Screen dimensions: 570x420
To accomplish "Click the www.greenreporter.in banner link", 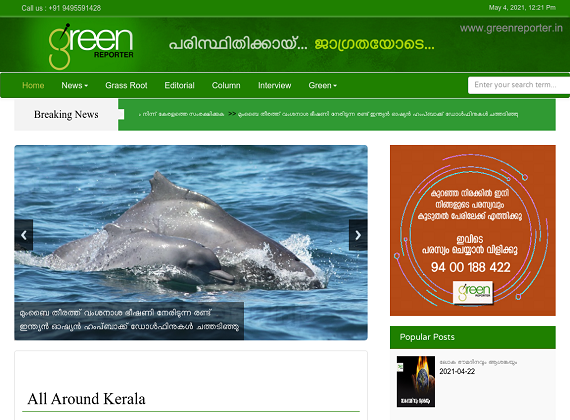I will pos(511,28).
